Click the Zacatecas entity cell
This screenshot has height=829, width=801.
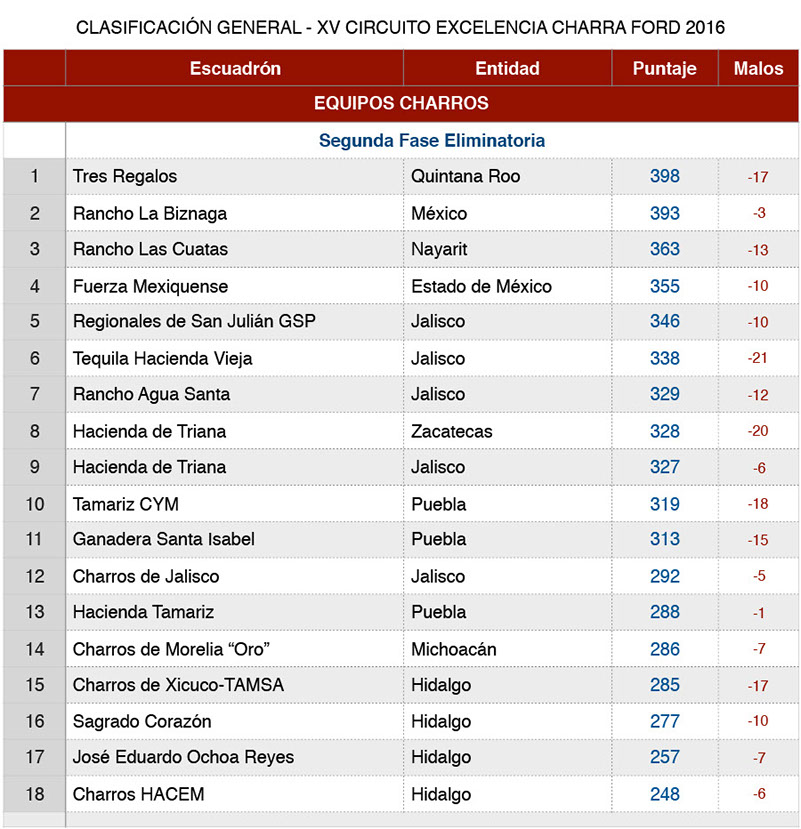tap(449, 431)
